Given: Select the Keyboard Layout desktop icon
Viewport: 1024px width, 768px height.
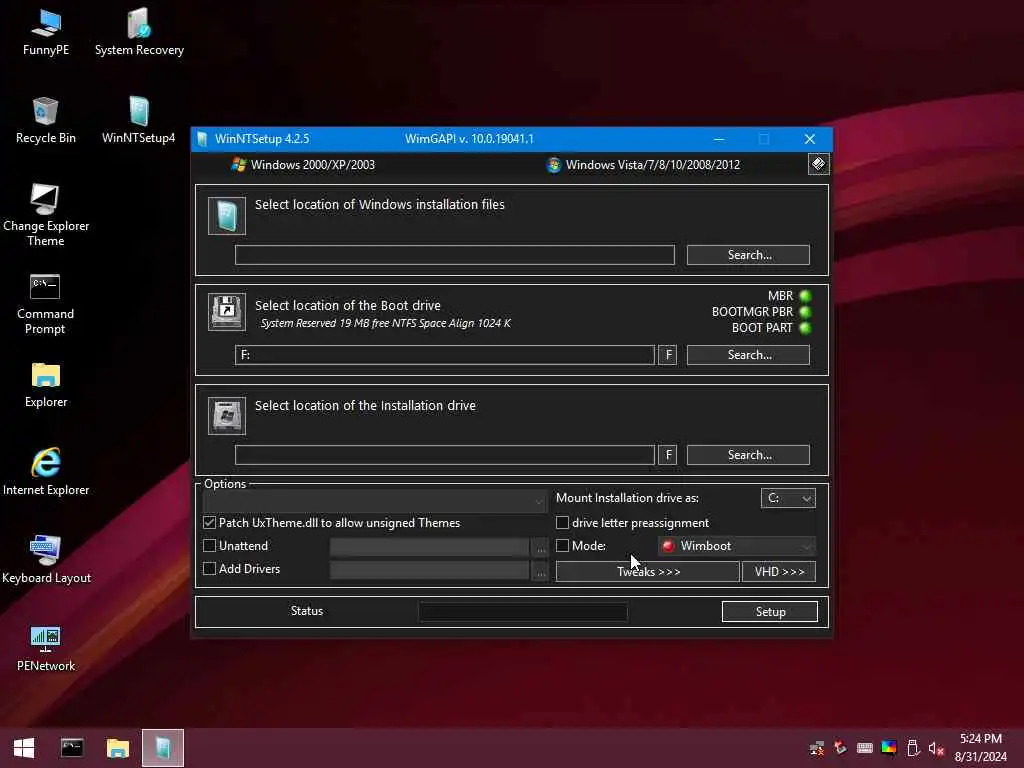Looking at the screenshot, I should click(46, 560).
